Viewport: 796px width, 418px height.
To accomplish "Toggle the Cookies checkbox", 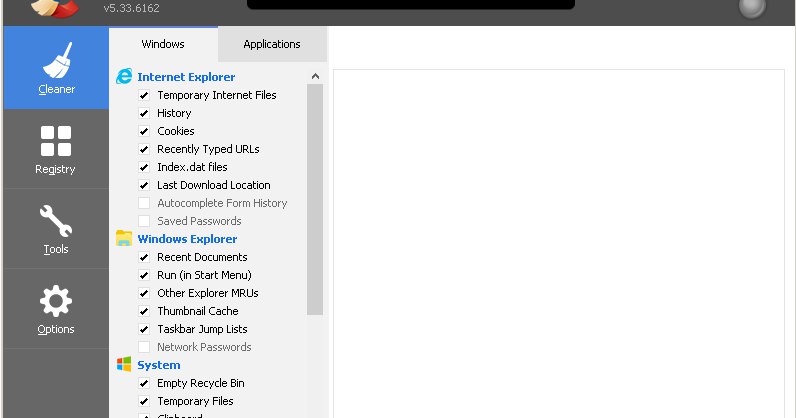I will tap(144, 131).
